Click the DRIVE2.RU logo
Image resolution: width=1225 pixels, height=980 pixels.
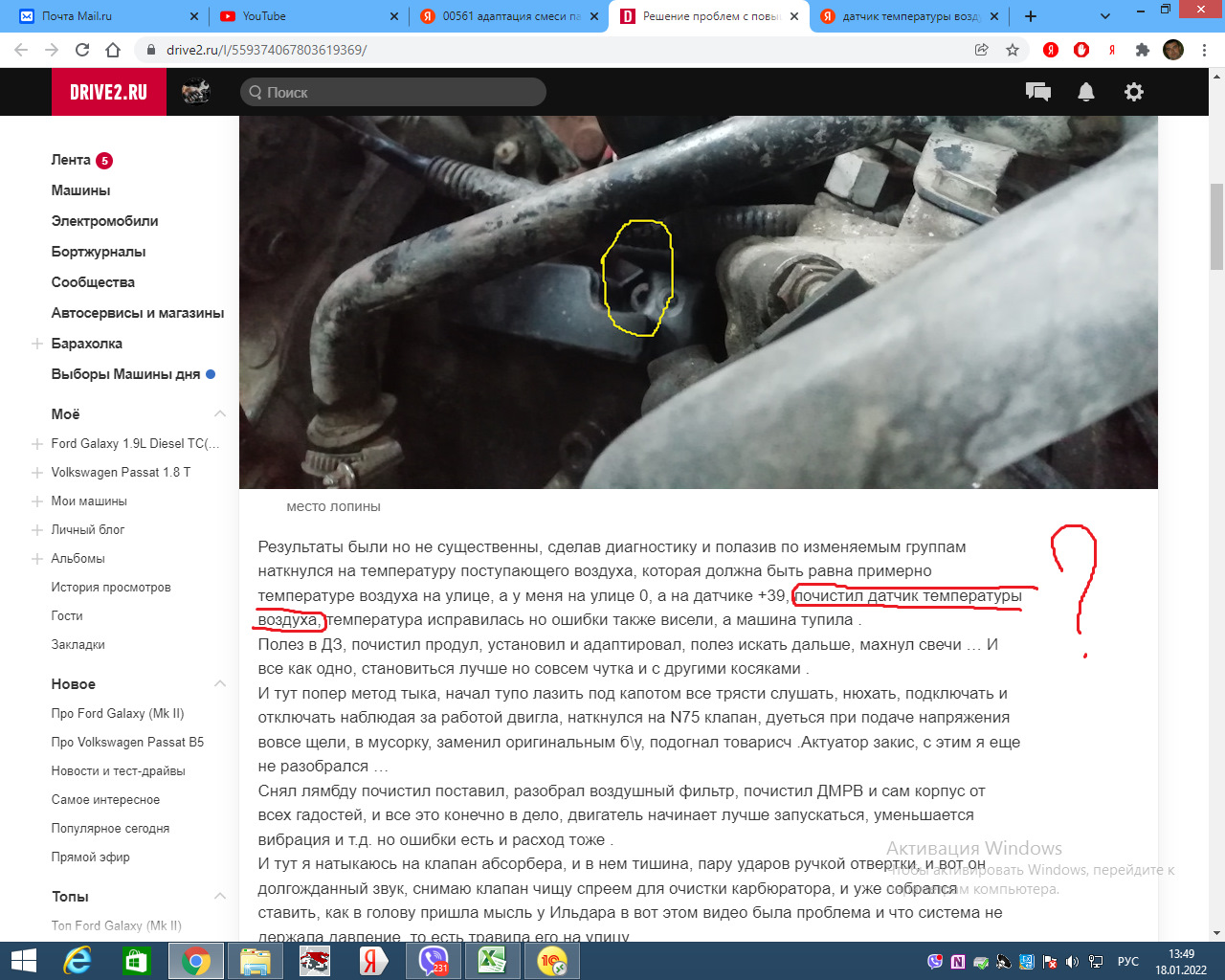(x=108, y=92)
